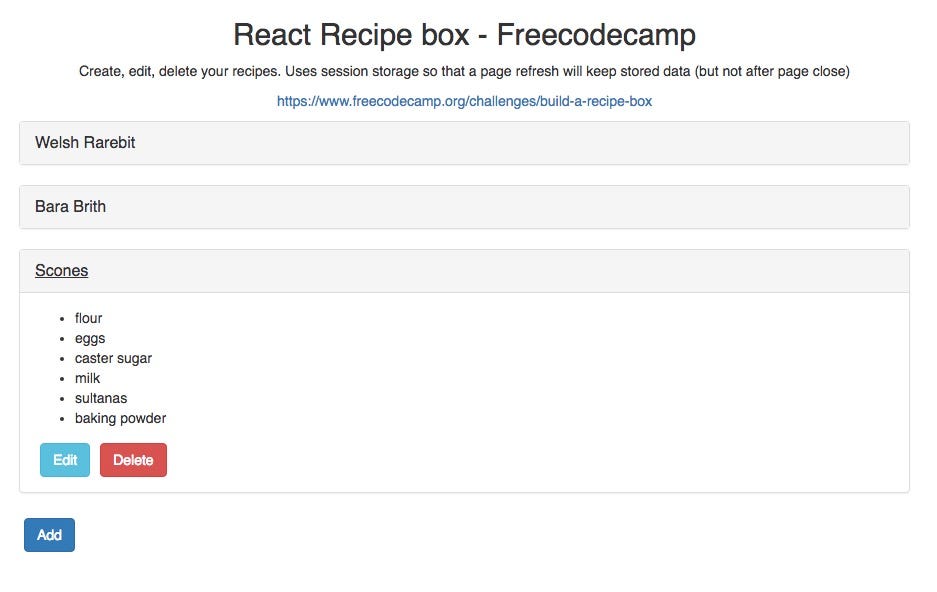
Task: Click the Bara Brith header bar
Action: point(463,206)
